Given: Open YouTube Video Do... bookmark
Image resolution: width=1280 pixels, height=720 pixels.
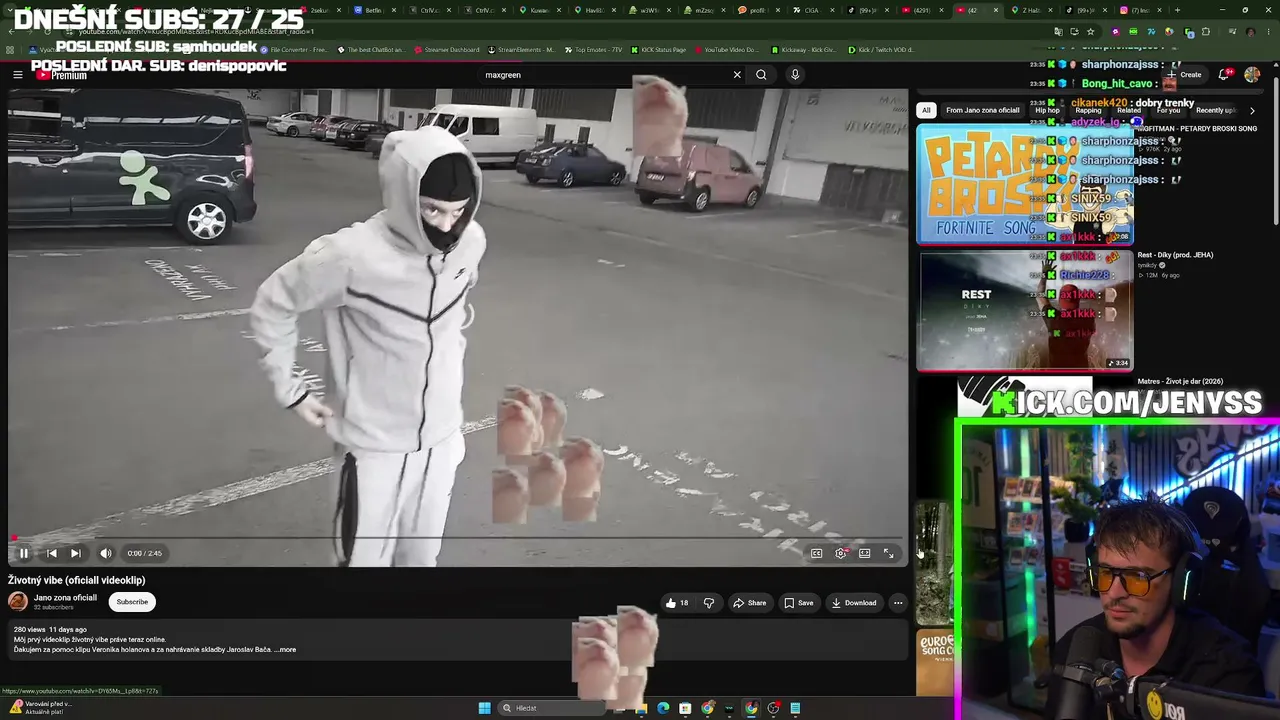Looking at the screenshot, I should pyautogui.click(x=725, y=49).
